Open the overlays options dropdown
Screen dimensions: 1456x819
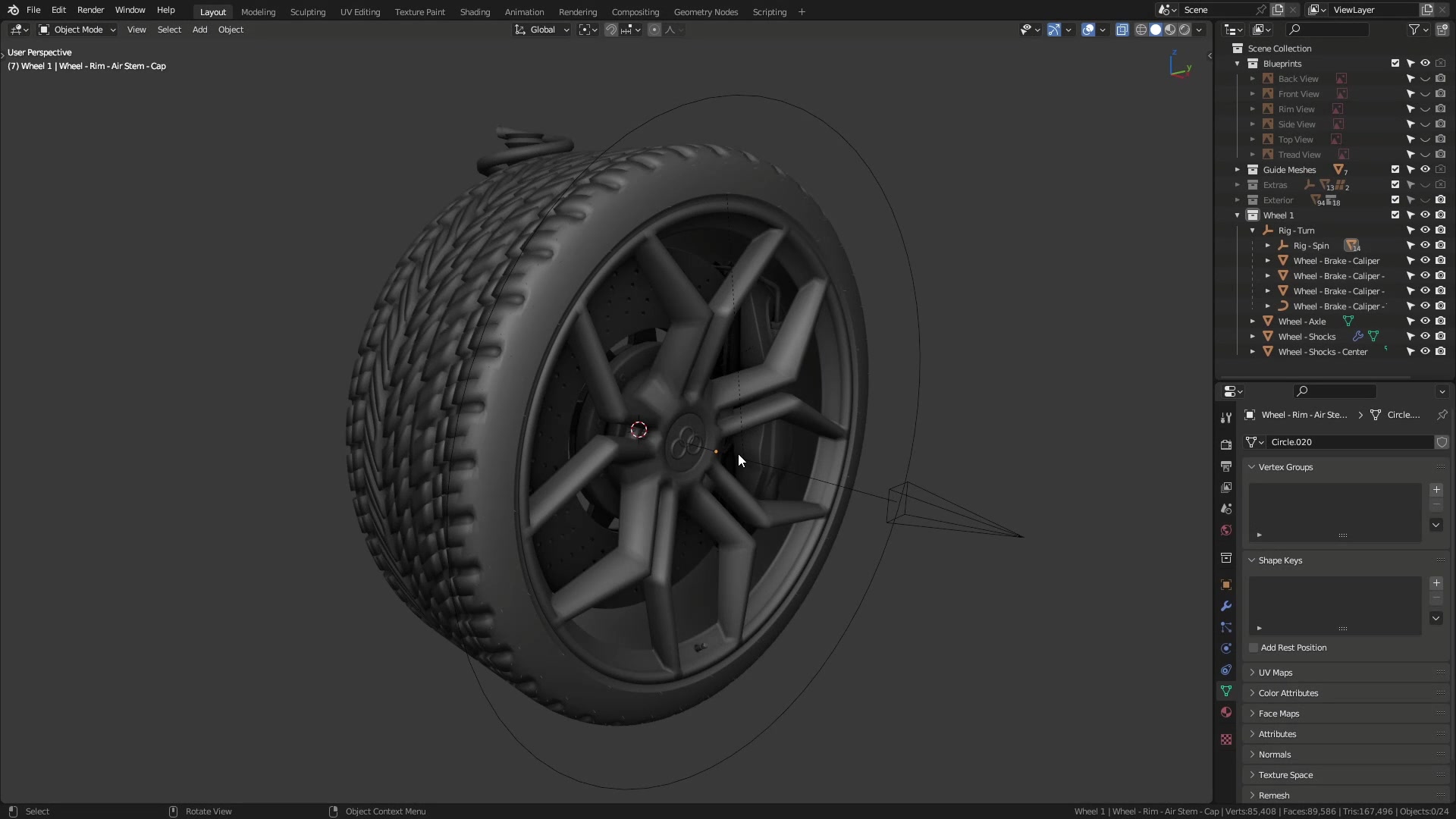pos(1103,30)
